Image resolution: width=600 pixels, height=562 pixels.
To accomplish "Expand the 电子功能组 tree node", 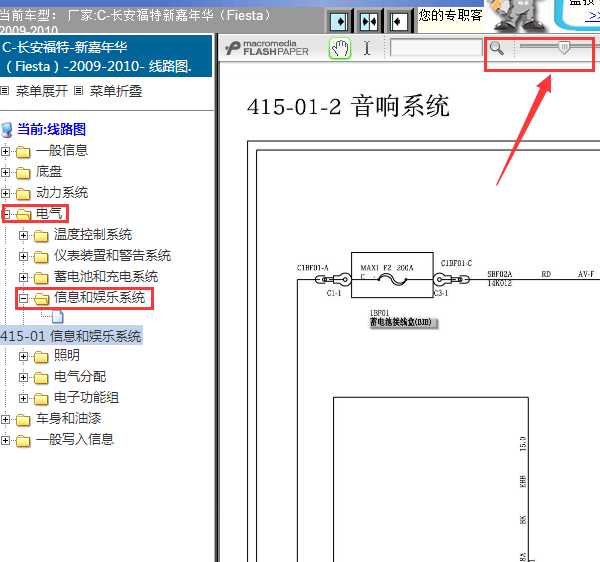I will coord(23,399).
